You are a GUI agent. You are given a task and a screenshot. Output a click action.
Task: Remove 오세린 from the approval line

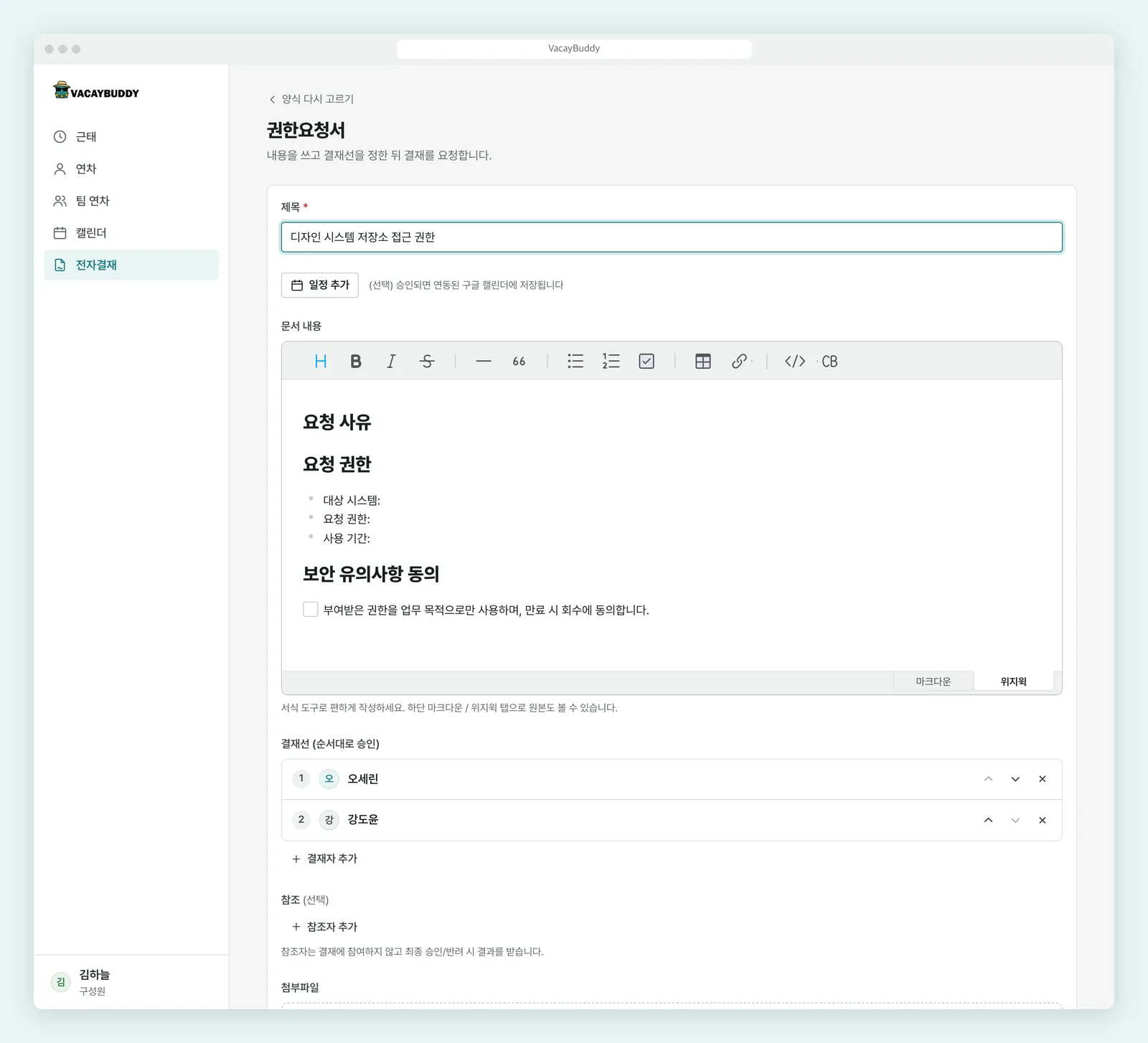click(x=1043, y=779)
